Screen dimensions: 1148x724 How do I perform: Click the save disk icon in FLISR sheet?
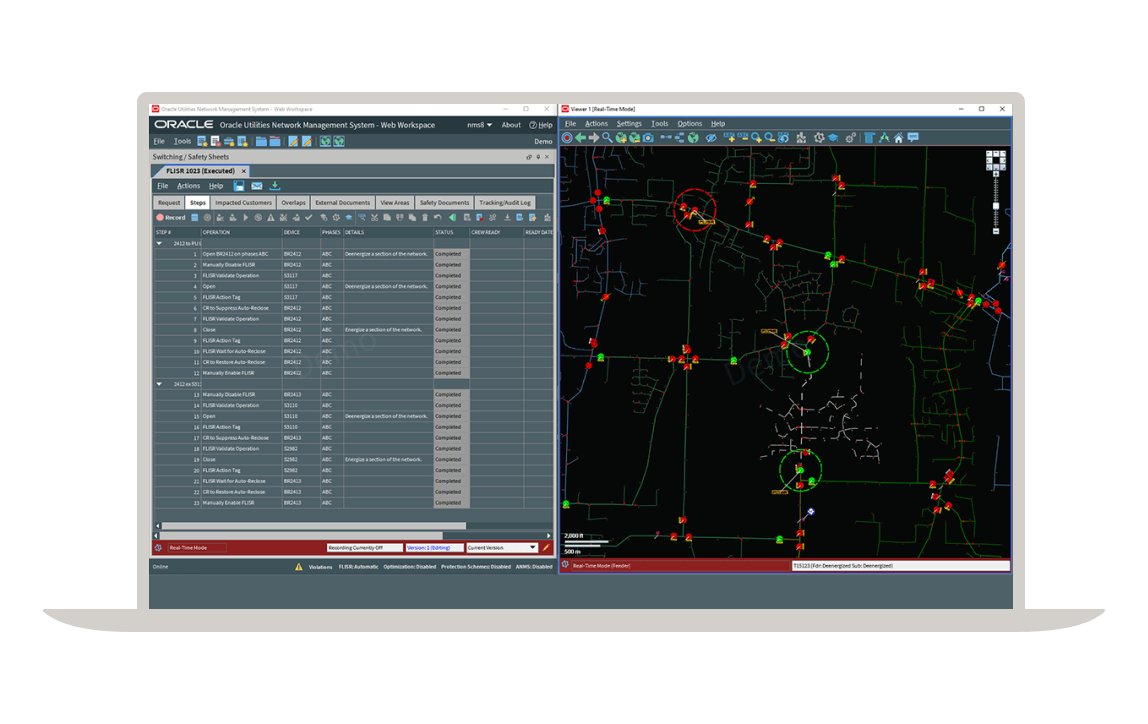pos(239,186)
